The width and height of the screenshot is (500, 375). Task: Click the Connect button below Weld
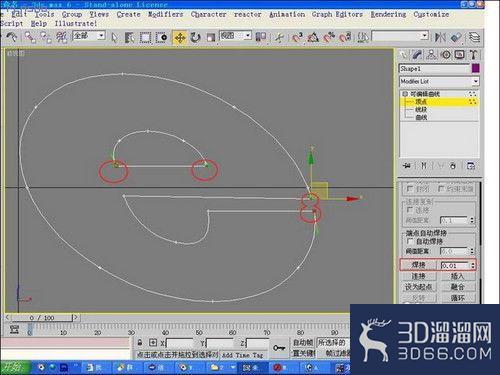click(418, 276)
